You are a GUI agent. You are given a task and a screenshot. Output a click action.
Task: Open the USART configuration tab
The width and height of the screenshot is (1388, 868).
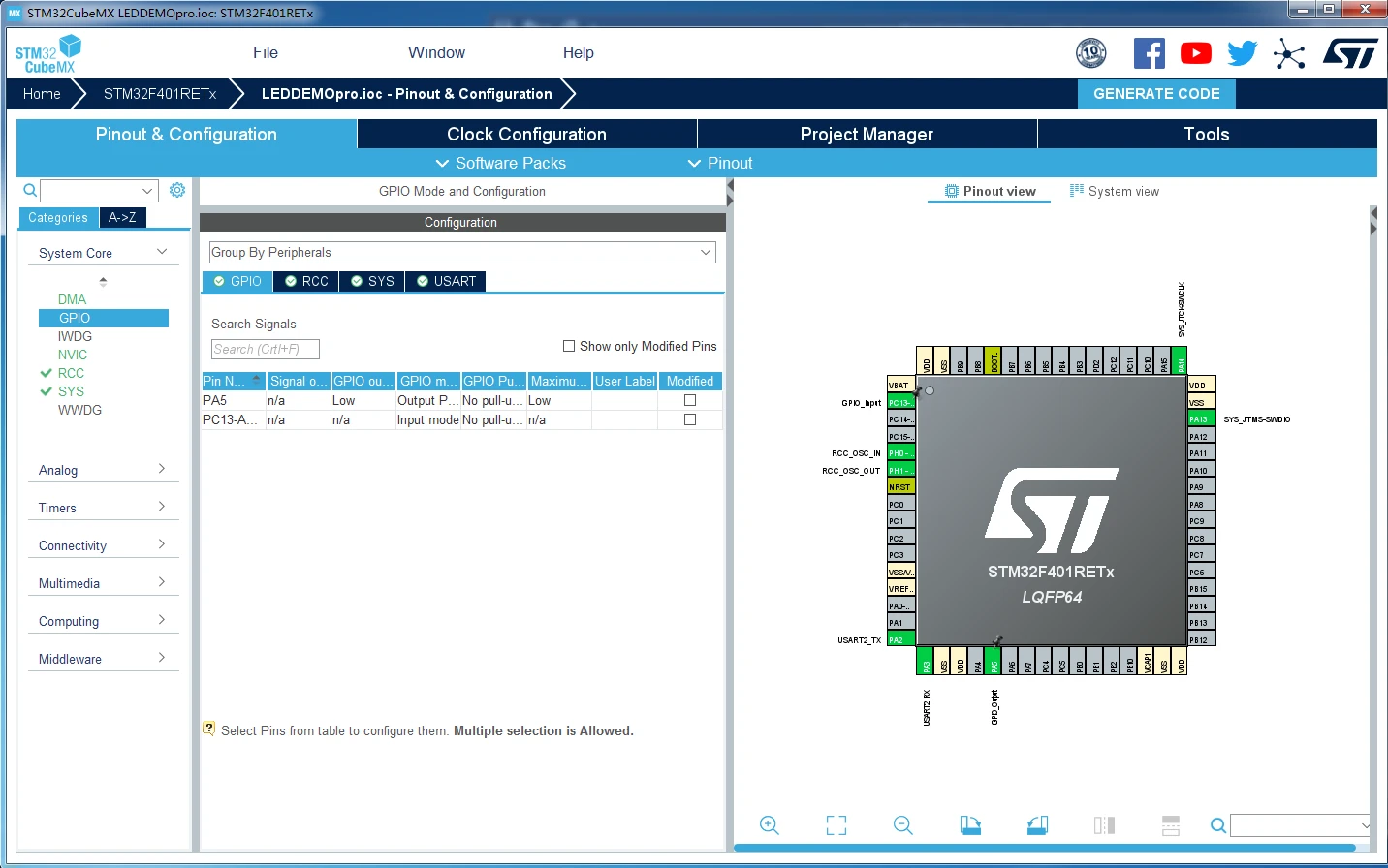click(x=446, y=281)
